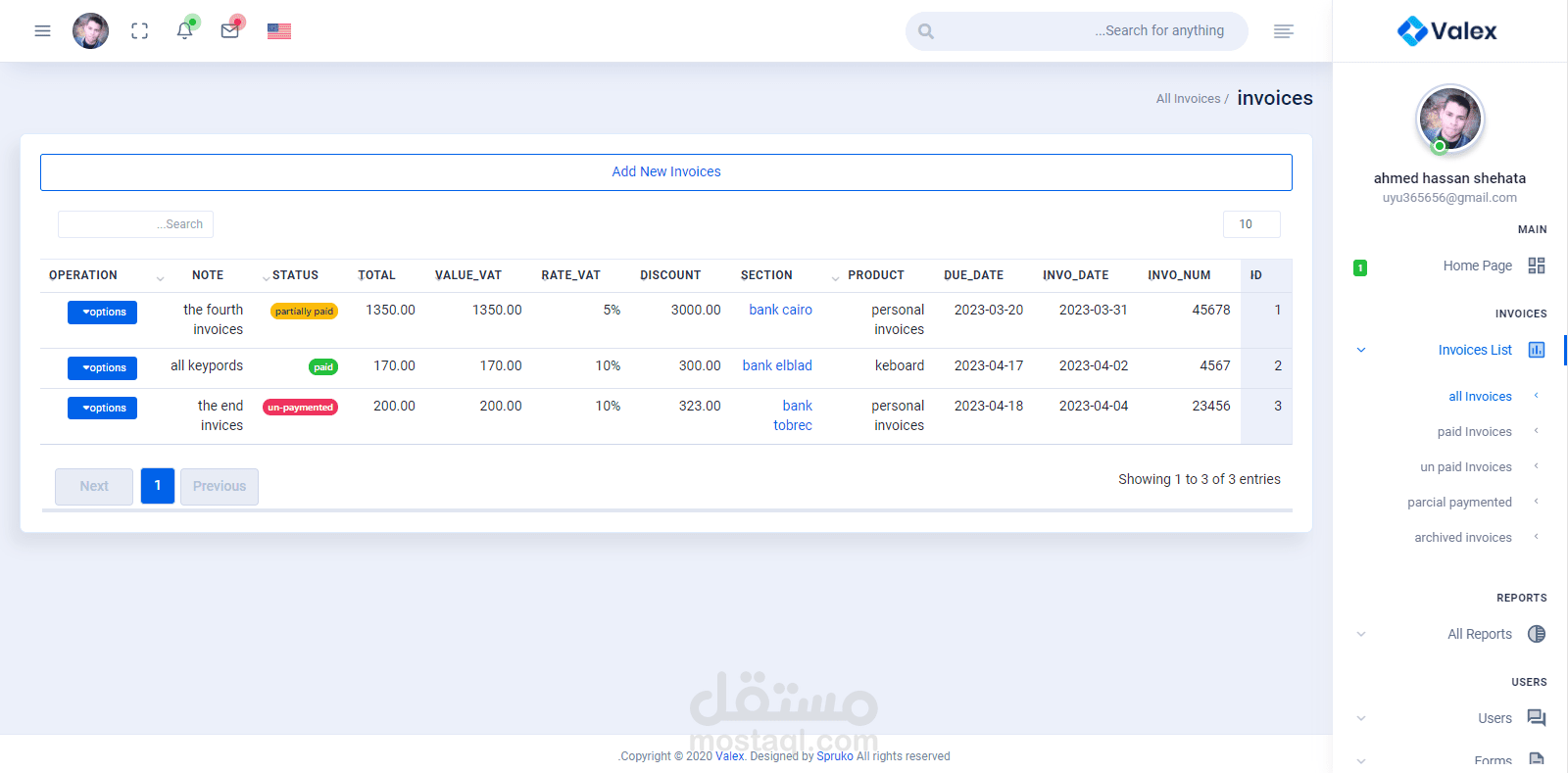Click the Home Page dashboard icon

pos(1537,266)
